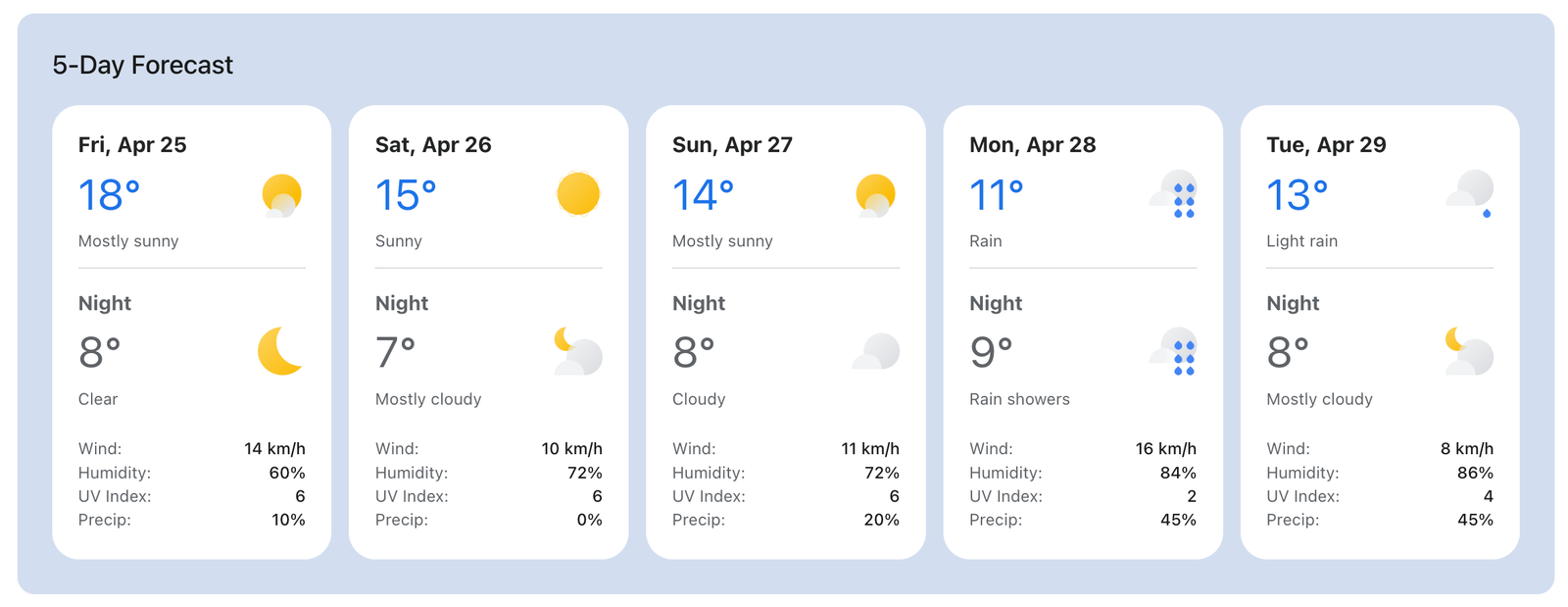This screenshot has height=607, width=1568.
Task: Open the Mon, Apr 28 forecast card
Action: click(x=1083, y=331)
